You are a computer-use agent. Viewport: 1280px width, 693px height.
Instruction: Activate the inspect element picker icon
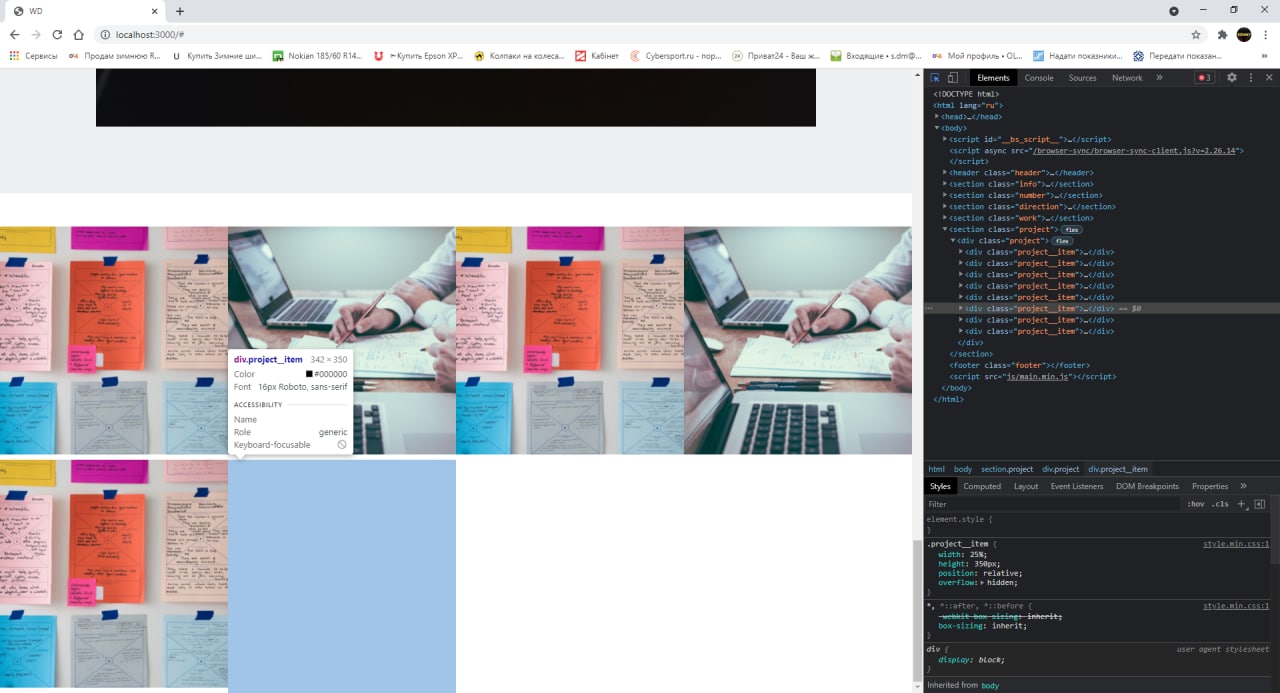(x=935, y=77)
